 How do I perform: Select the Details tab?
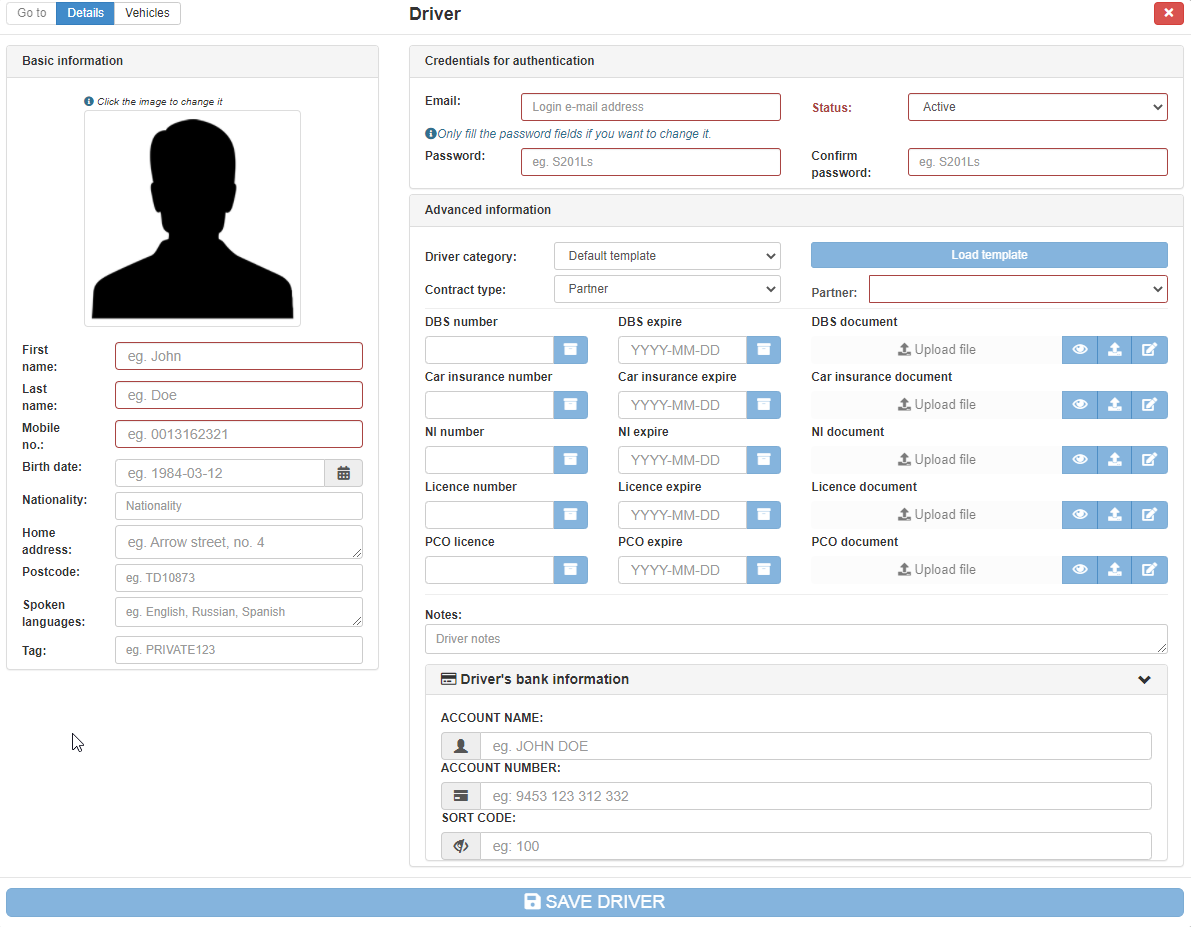click(85, 13)
